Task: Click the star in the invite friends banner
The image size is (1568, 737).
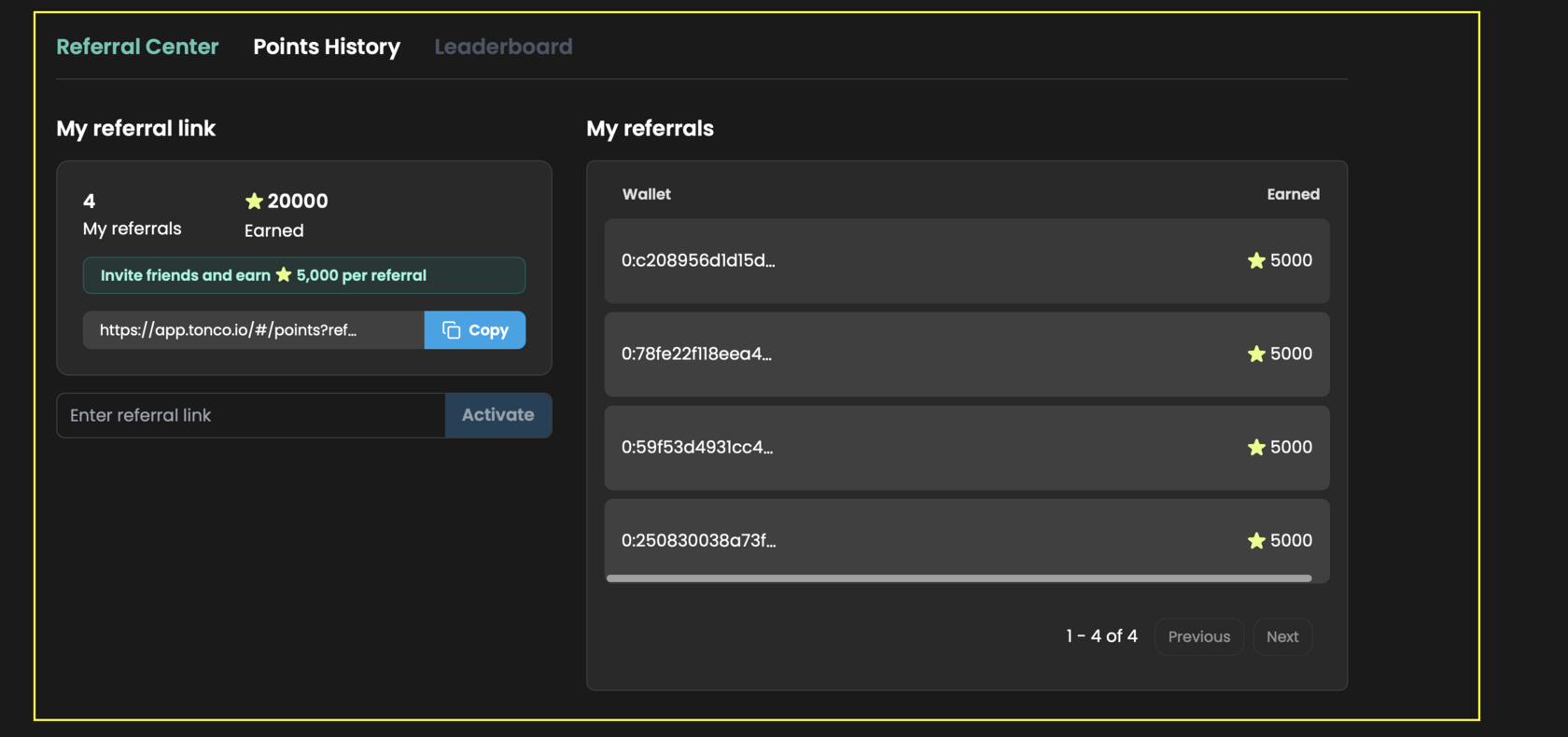Action: click(x=284, y=275)
